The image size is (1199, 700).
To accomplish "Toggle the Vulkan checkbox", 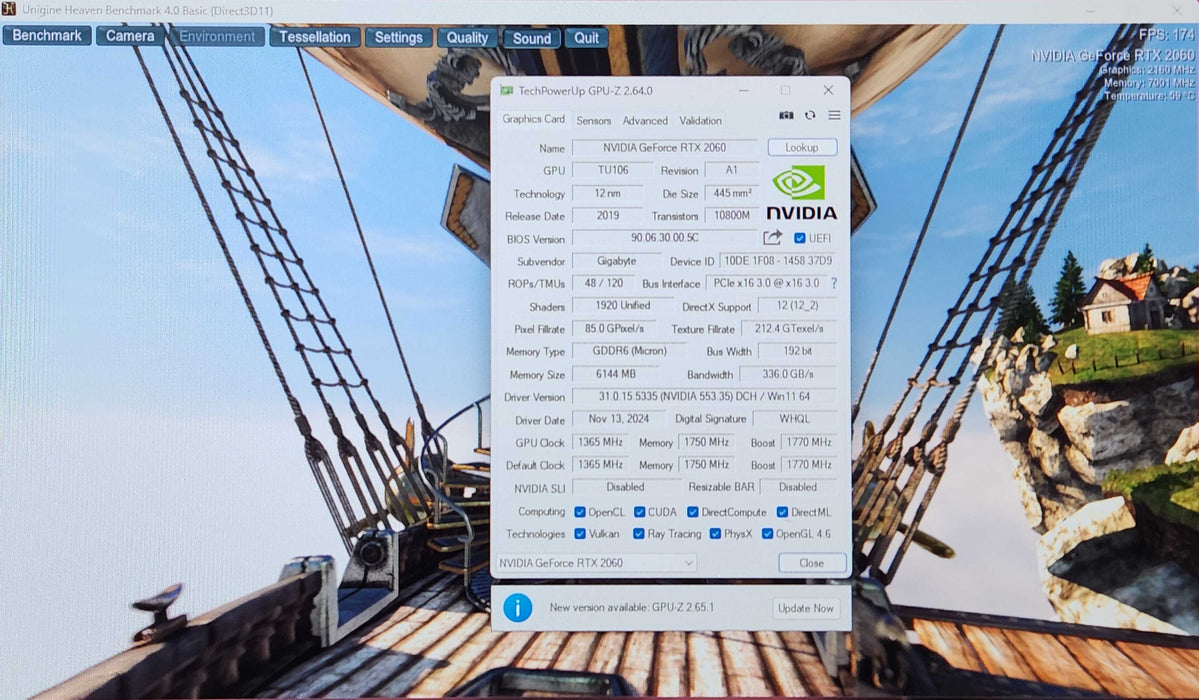I will click(580, 534).
